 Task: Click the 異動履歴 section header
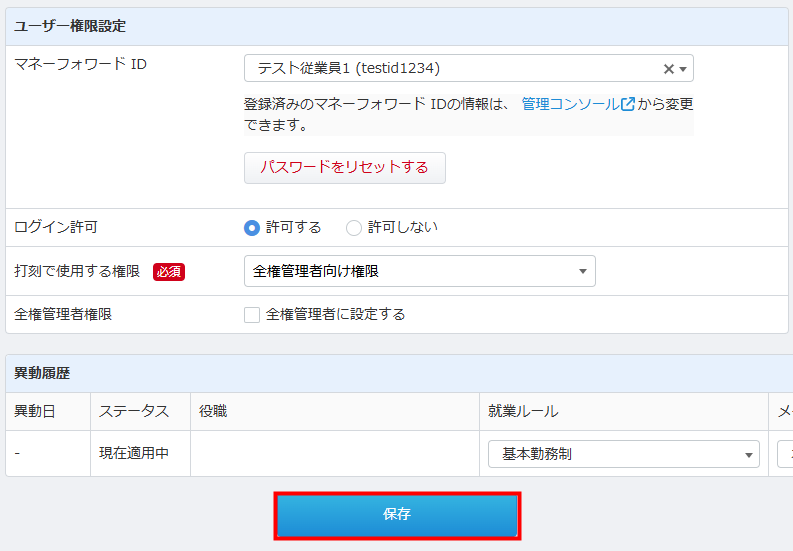pos(42,373)
